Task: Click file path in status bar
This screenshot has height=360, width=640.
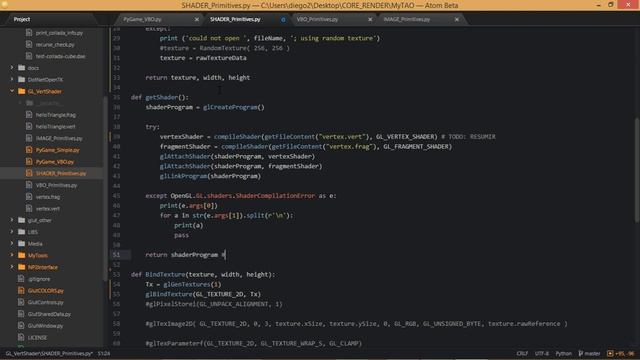Action: point(49,353)
